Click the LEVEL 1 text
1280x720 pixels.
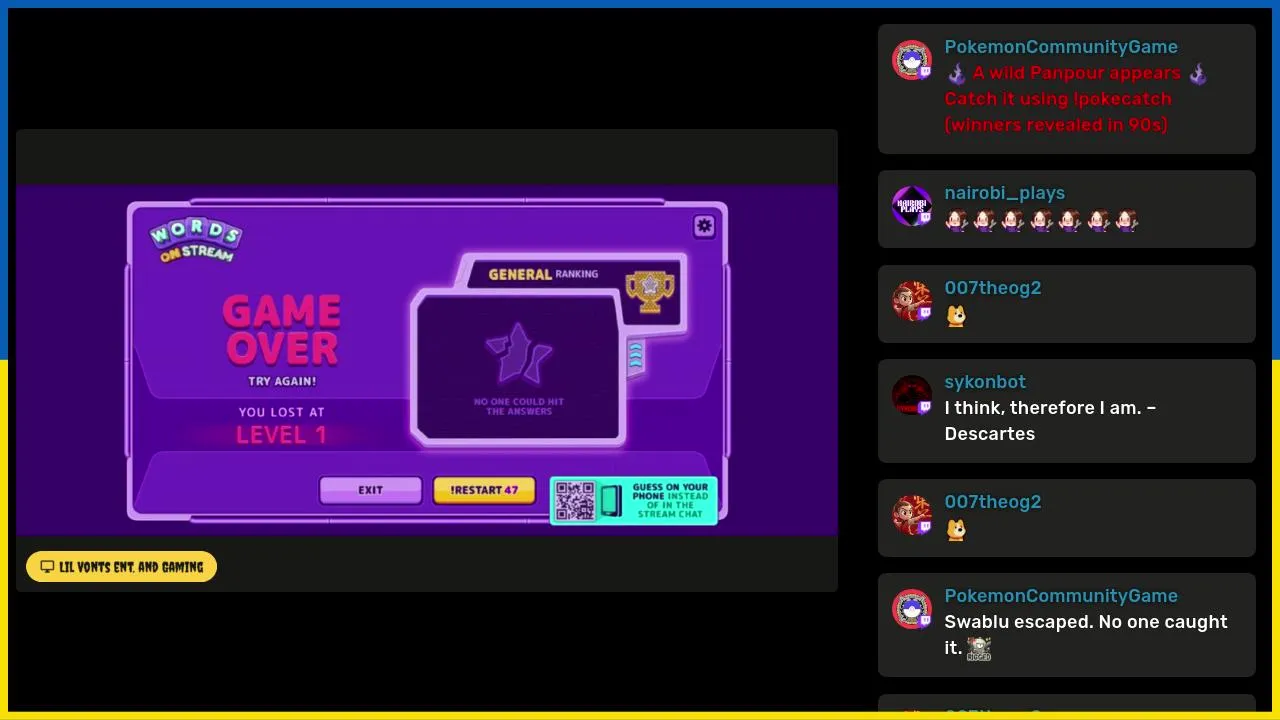point(281,435)
